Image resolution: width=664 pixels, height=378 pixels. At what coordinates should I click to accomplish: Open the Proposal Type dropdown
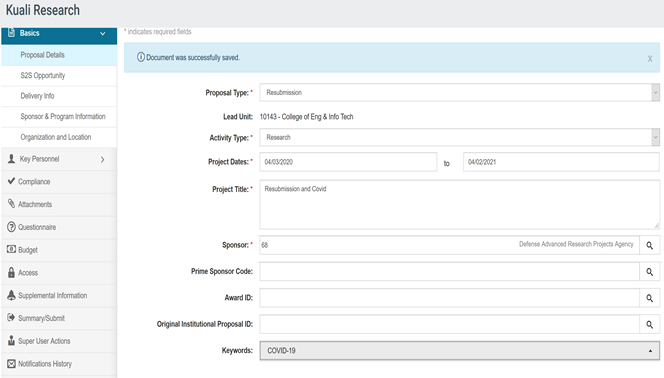pos(459,92)
